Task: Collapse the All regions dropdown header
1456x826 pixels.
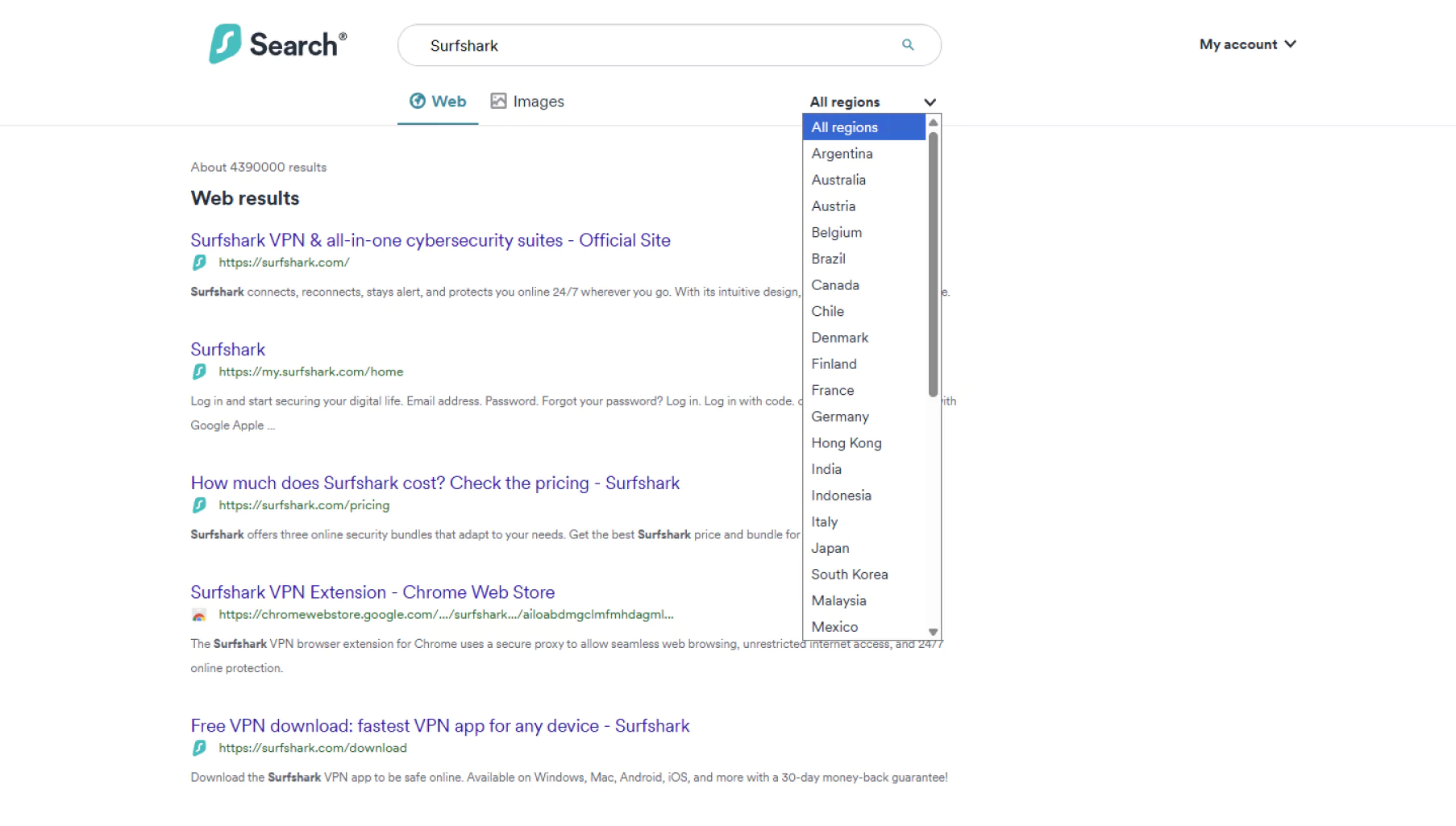Action: pyautogui.click(x=872, y=102)
